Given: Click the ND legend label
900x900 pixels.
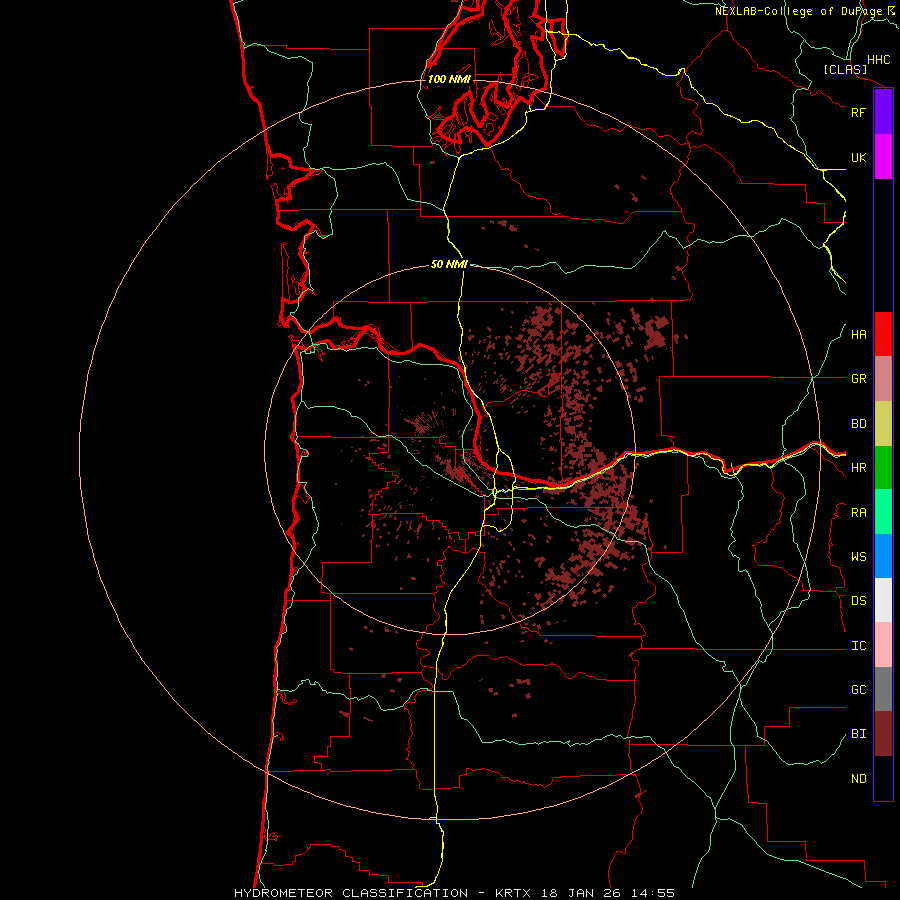Looking at the screenshot, I should point(858,779).
